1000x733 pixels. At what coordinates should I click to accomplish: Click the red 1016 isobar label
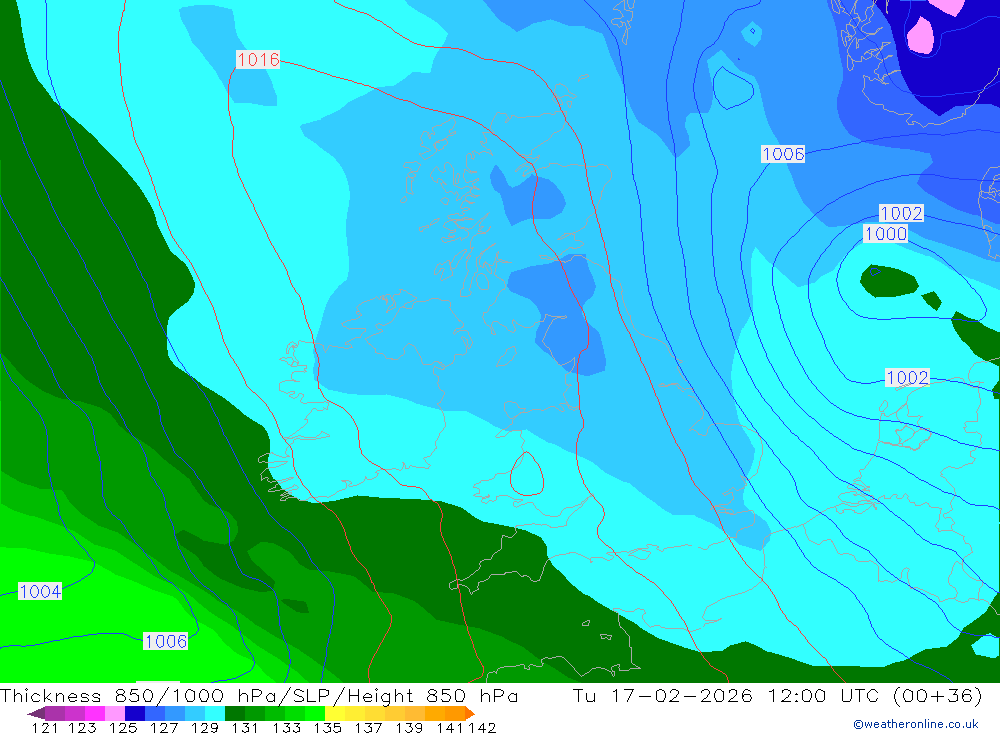258,59
